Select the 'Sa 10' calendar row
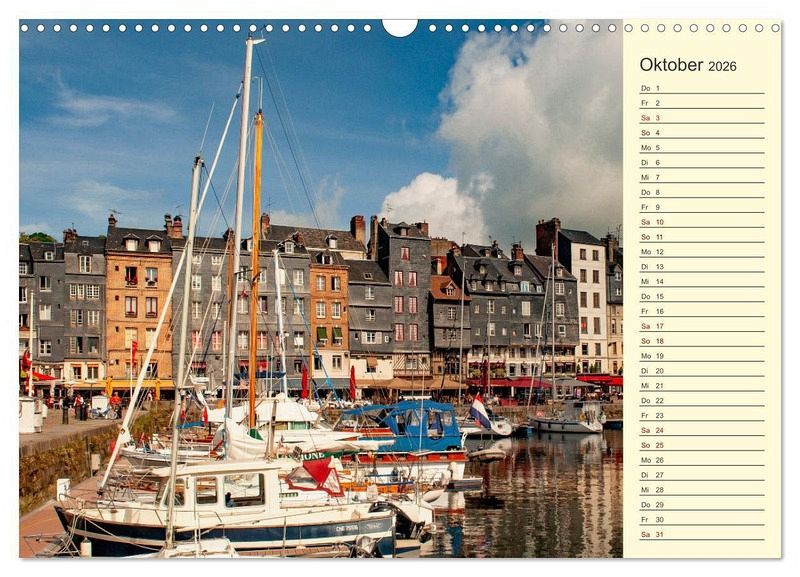800x577 pixels. tap(702, 222)
